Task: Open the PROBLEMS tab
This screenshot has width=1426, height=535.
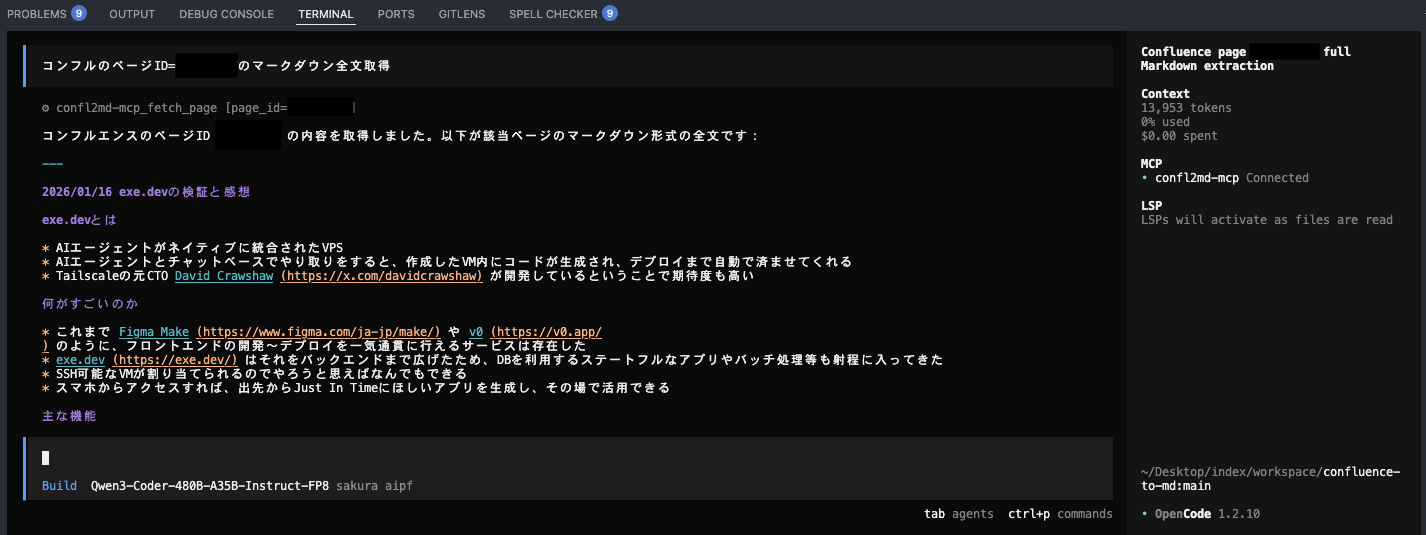Action: pos(37,14)
